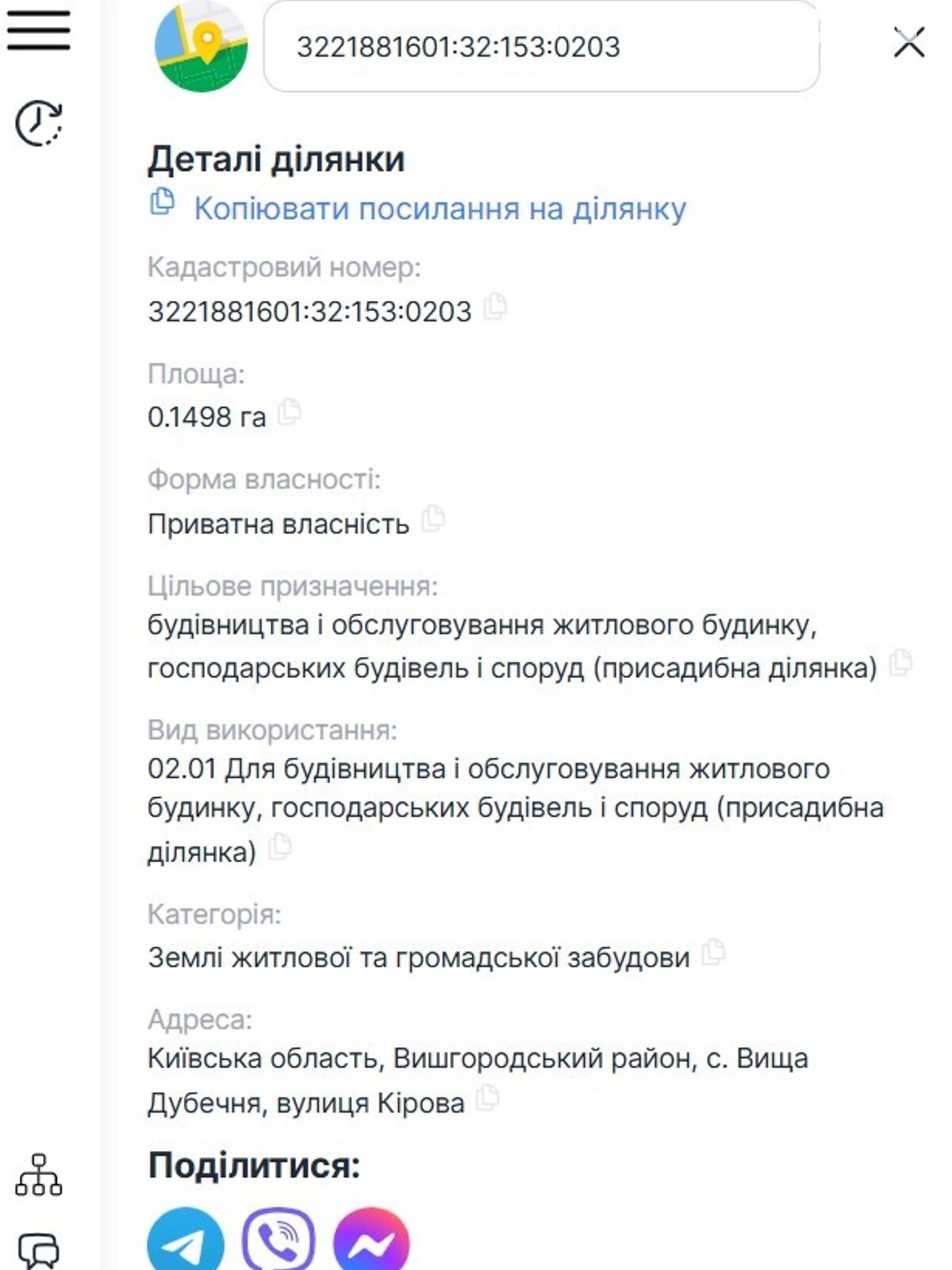Click copy icon beside the parcel link
Image resolution: width=952 pixels, height=1270 pixels.
[162, 202]
